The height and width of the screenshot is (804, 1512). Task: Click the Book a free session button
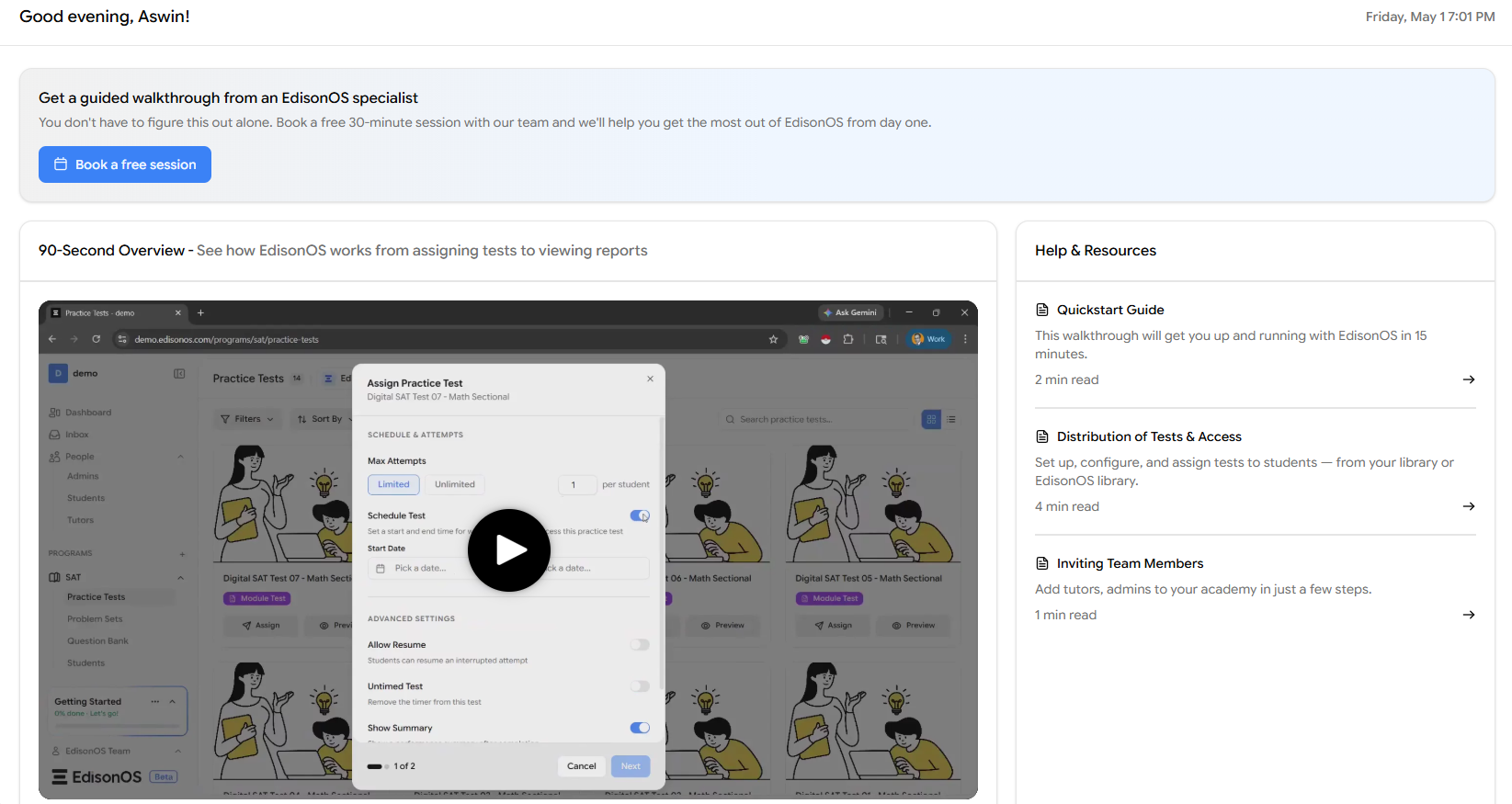pyautogui.click(x=125, y=164)
